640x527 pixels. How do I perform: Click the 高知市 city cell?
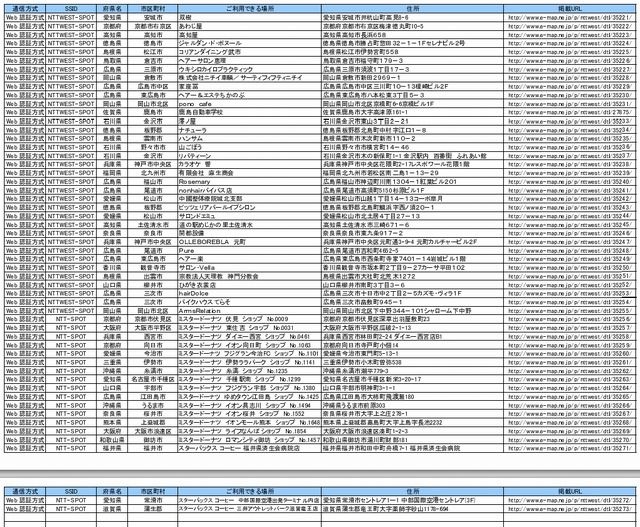[153, 35]
